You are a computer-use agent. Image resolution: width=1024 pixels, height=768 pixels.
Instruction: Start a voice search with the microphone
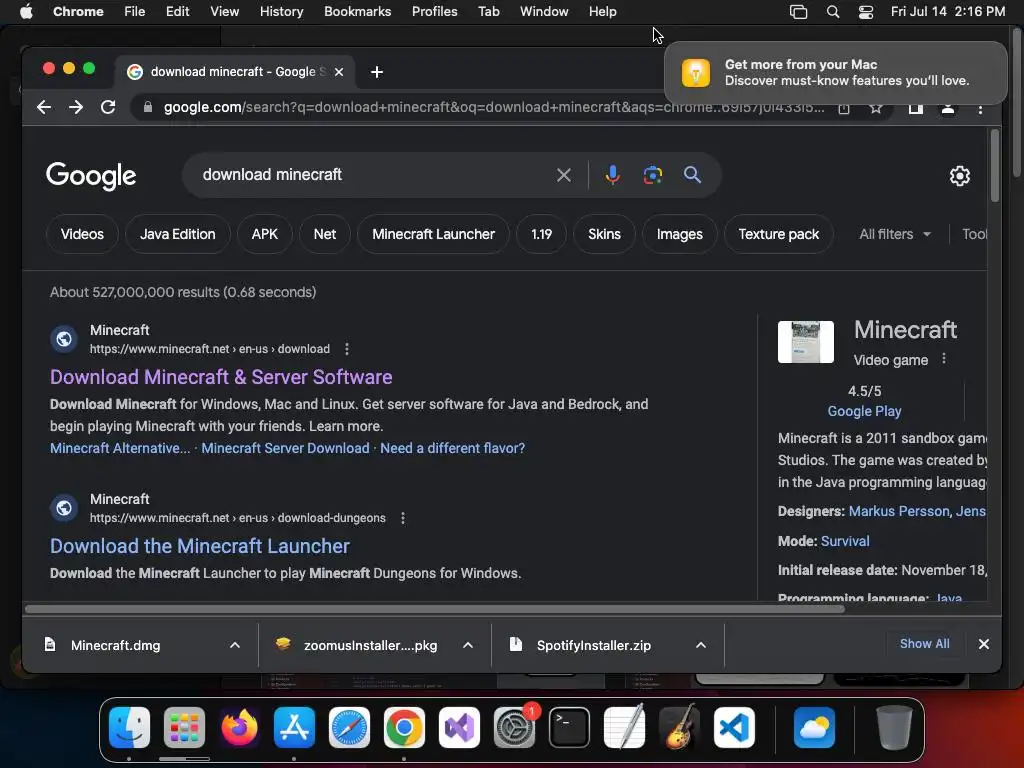[x=613, y=175]
